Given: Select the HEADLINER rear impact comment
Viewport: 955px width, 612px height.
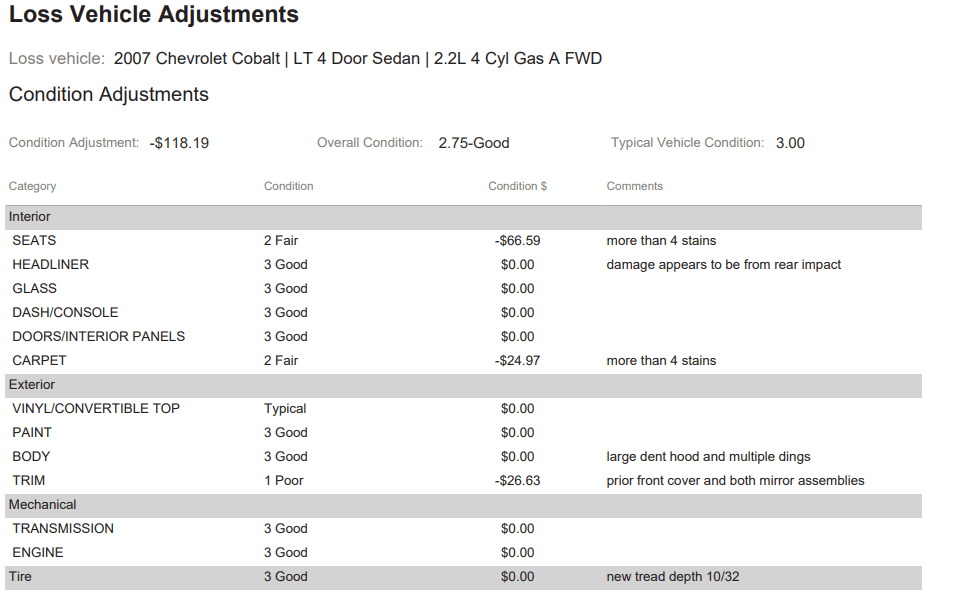Looking at the screenshot, I should coord(723,265).
